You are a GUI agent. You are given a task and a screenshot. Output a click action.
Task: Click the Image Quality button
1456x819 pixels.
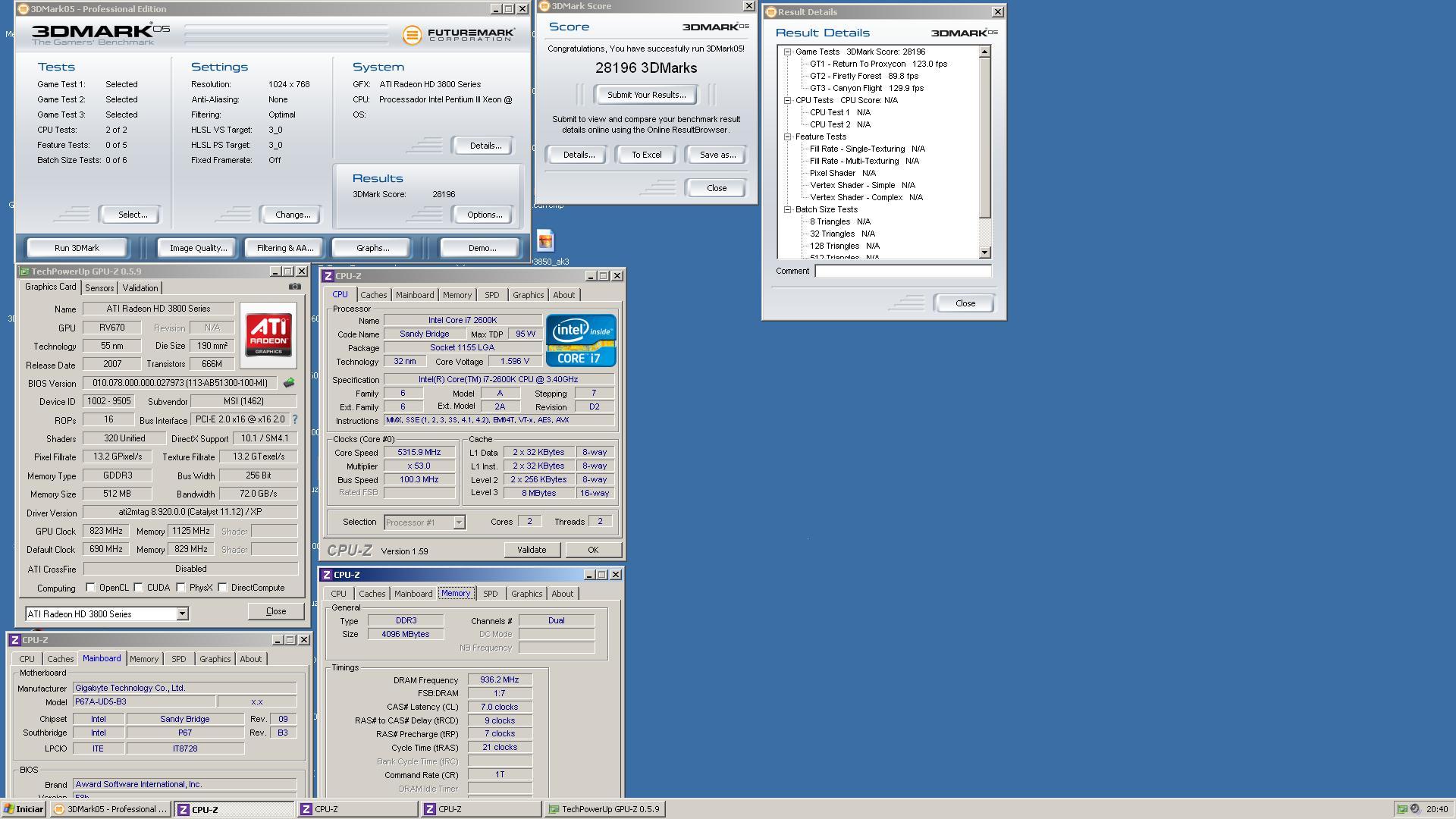[198, 248]
